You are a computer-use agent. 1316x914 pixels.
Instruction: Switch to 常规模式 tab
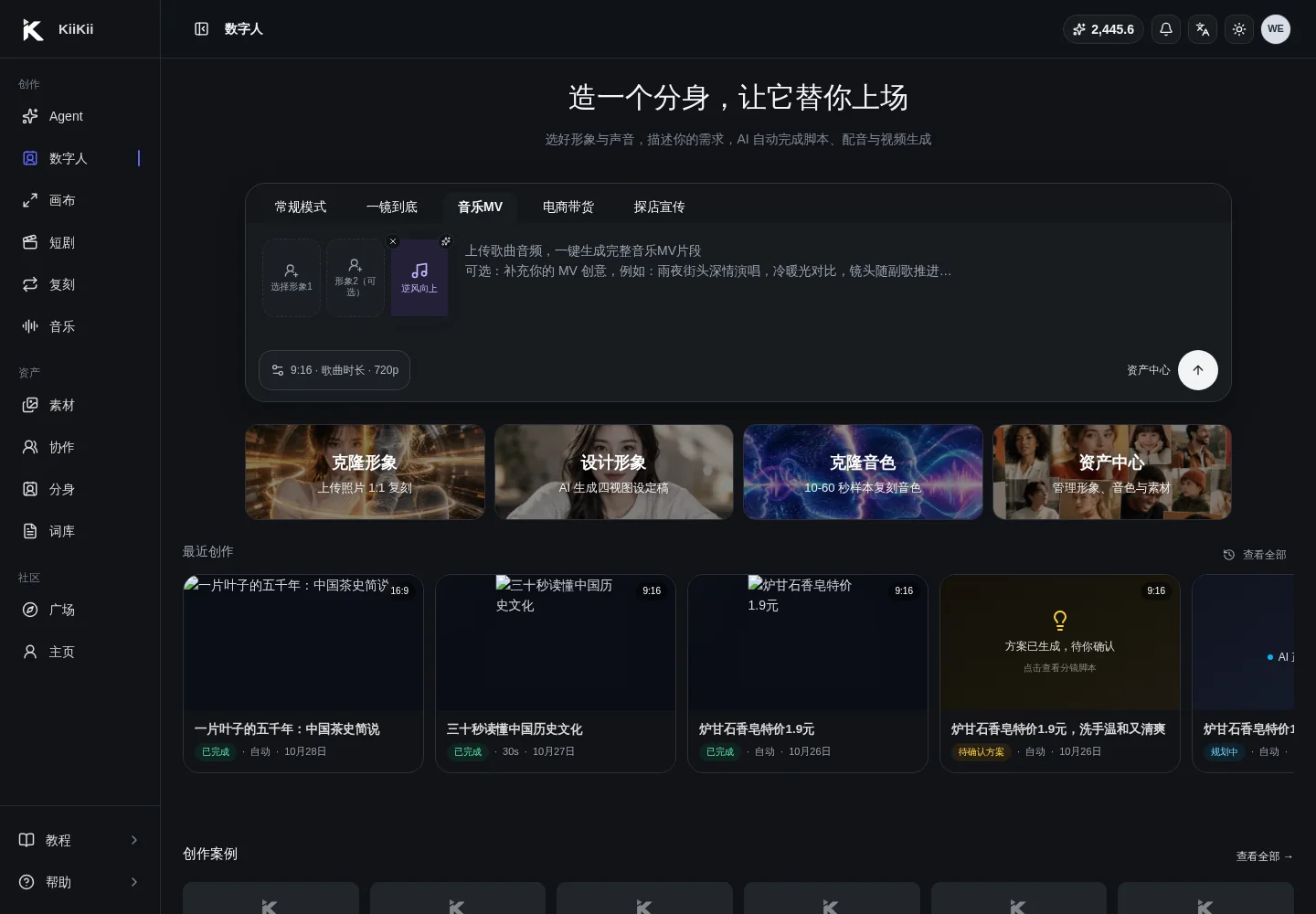click(x=301, y=207)
